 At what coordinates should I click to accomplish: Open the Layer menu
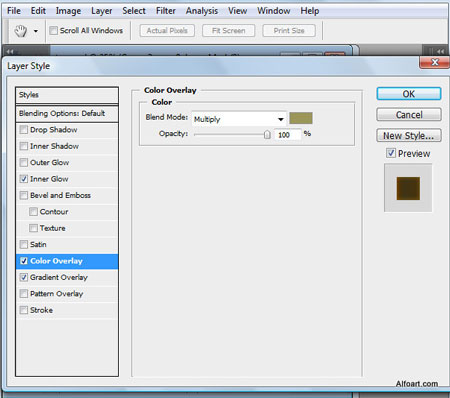tap(102, 11)
